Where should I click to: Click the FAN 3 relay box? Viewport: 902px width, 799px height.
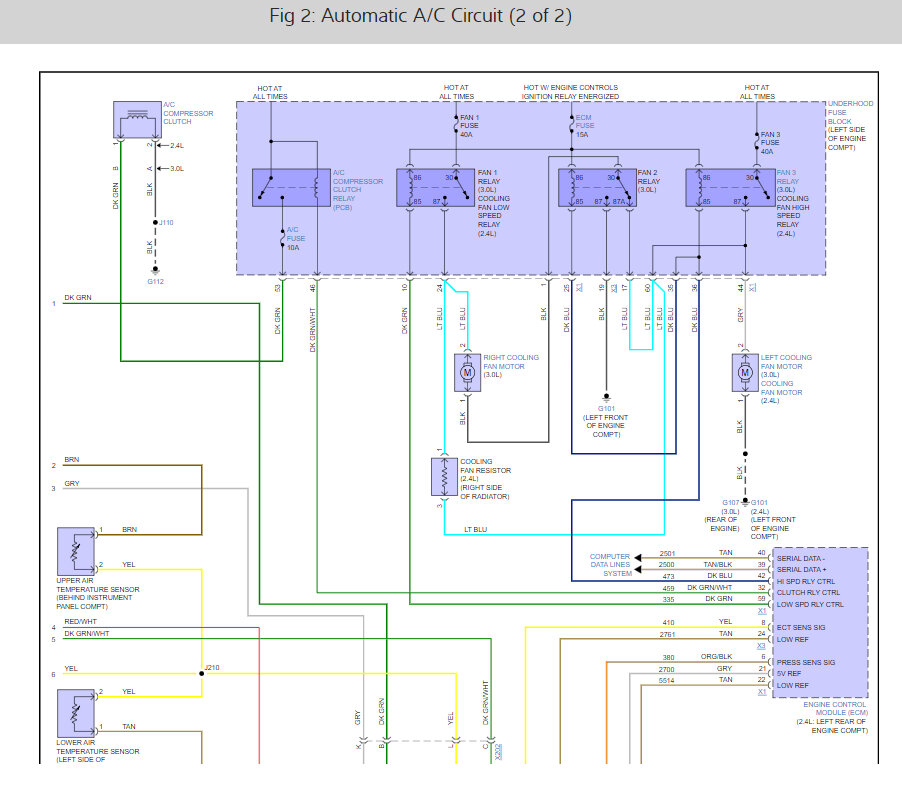(730, 188)
